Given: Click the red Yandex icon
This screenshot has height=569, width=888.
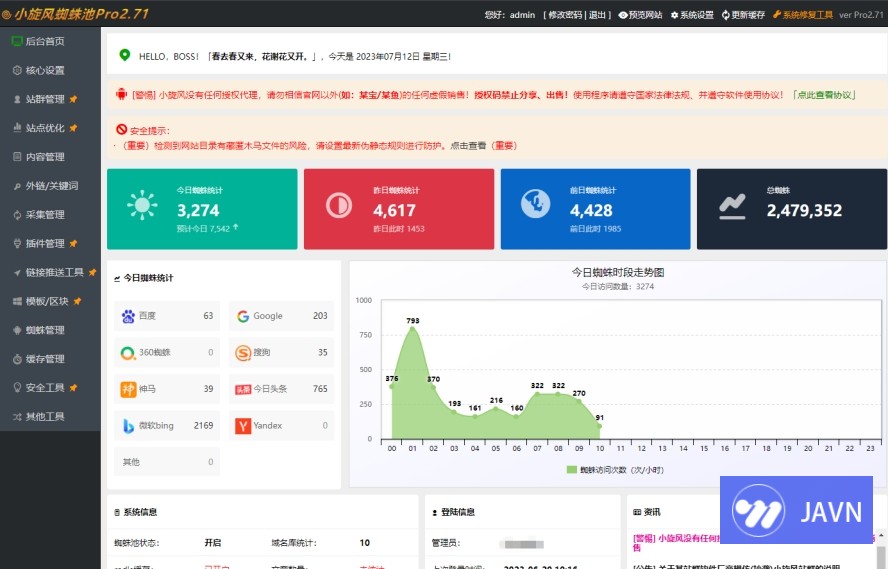Looking at the screenshot, I should (243, 426).
